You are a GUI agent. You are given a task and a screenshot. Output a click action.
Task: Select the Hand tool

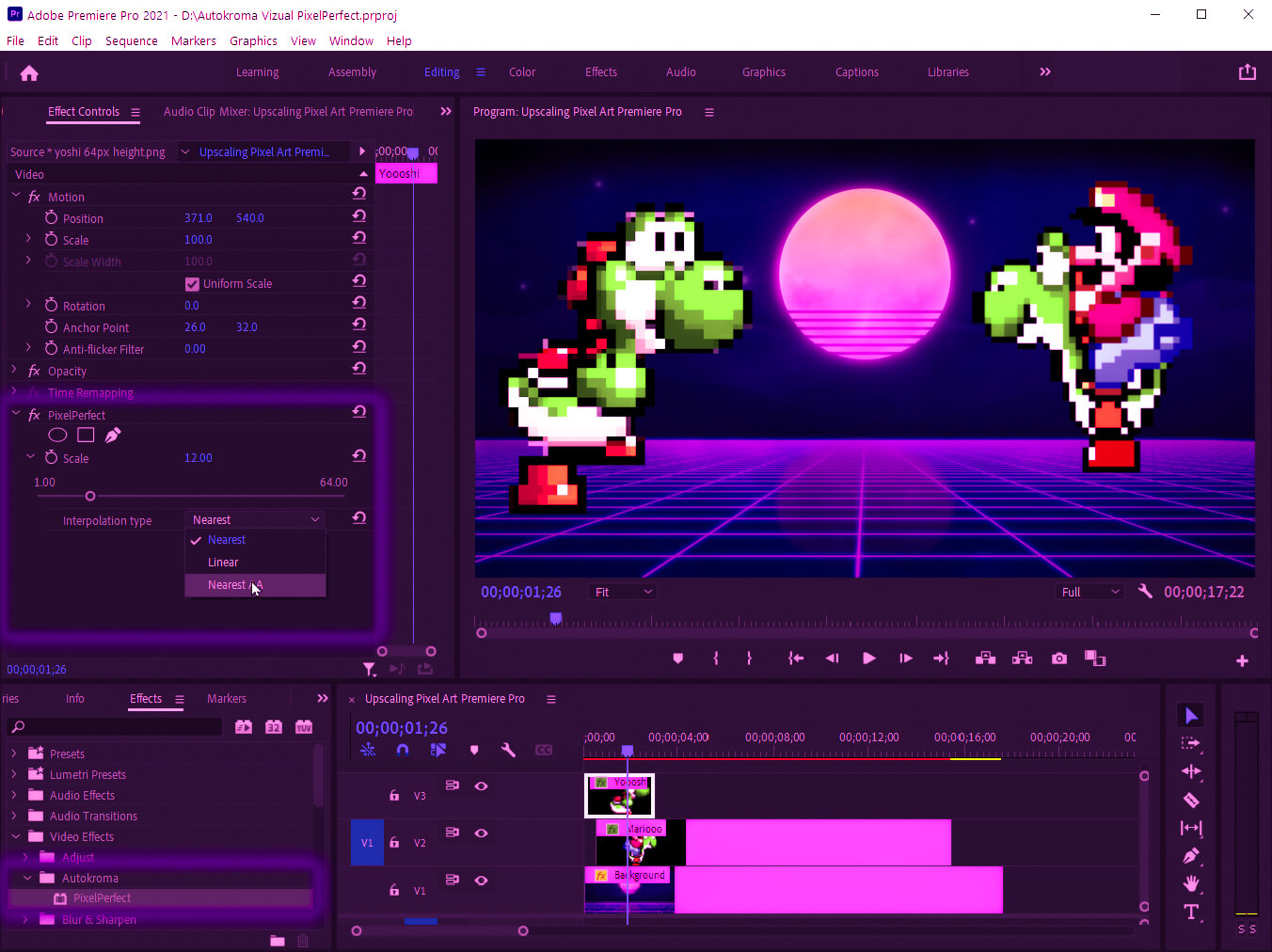1191,883
